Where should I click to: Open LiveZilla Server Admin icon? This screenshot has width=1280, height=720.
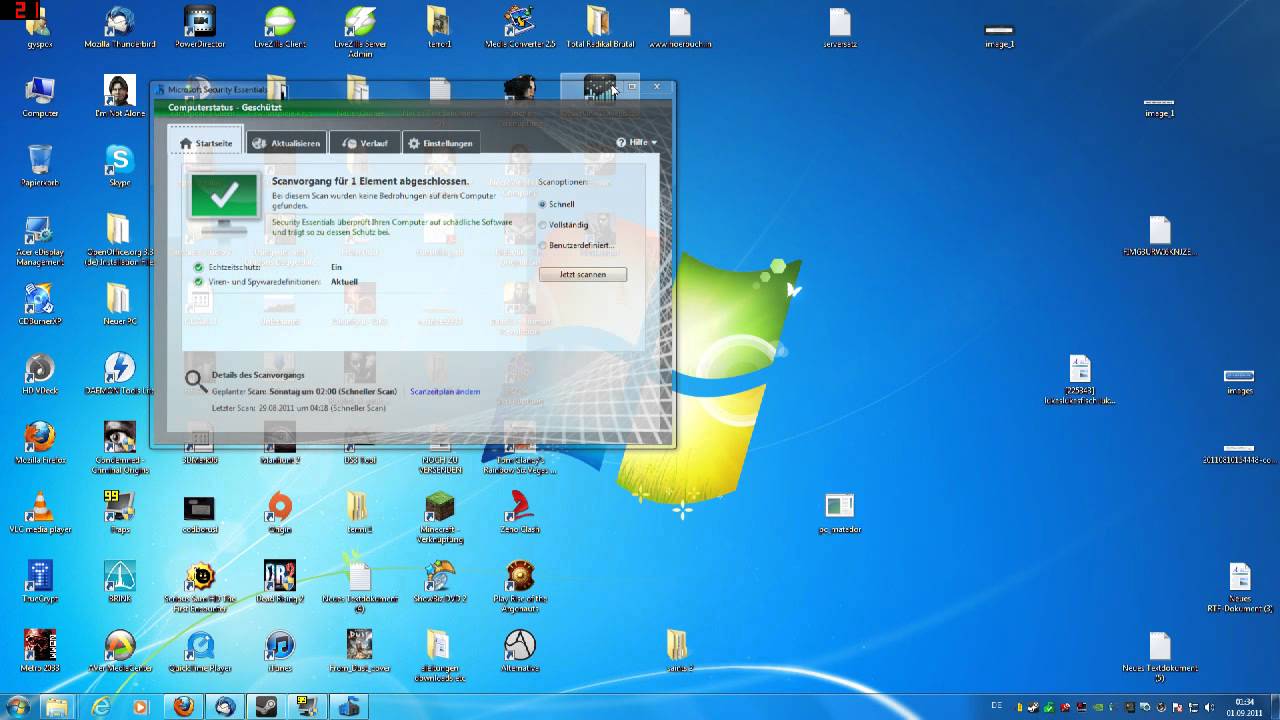coord(360,32)
